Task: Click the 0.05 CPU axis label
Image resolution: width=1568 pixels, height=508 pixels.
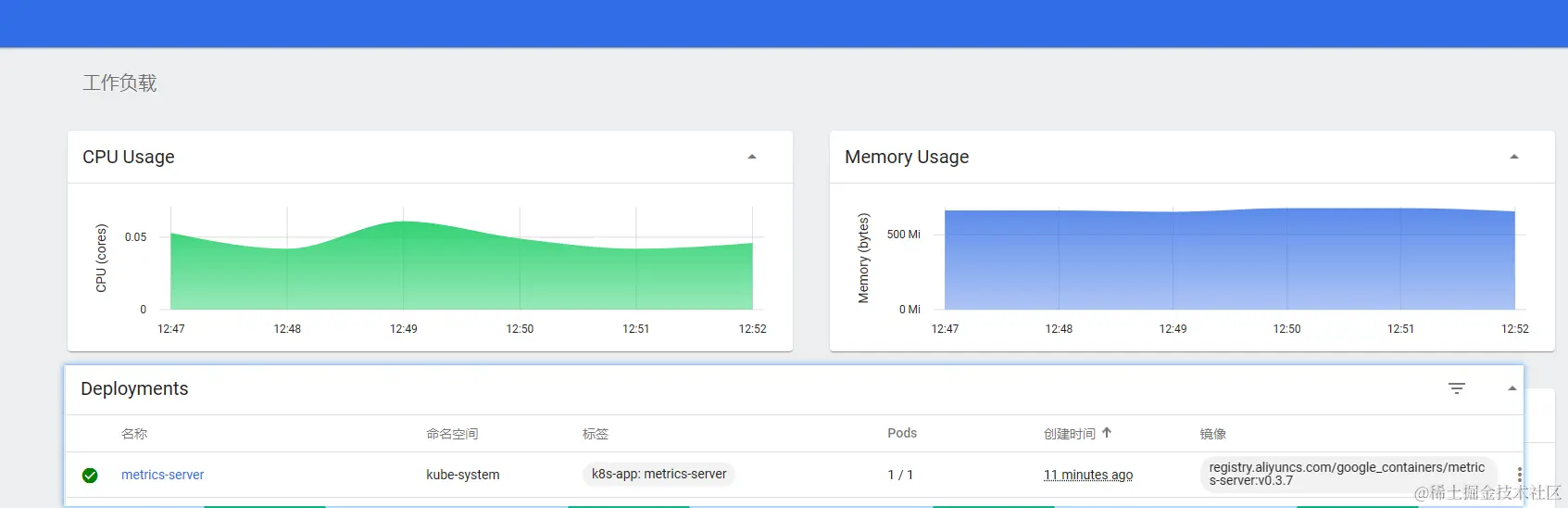Action: 136,237
